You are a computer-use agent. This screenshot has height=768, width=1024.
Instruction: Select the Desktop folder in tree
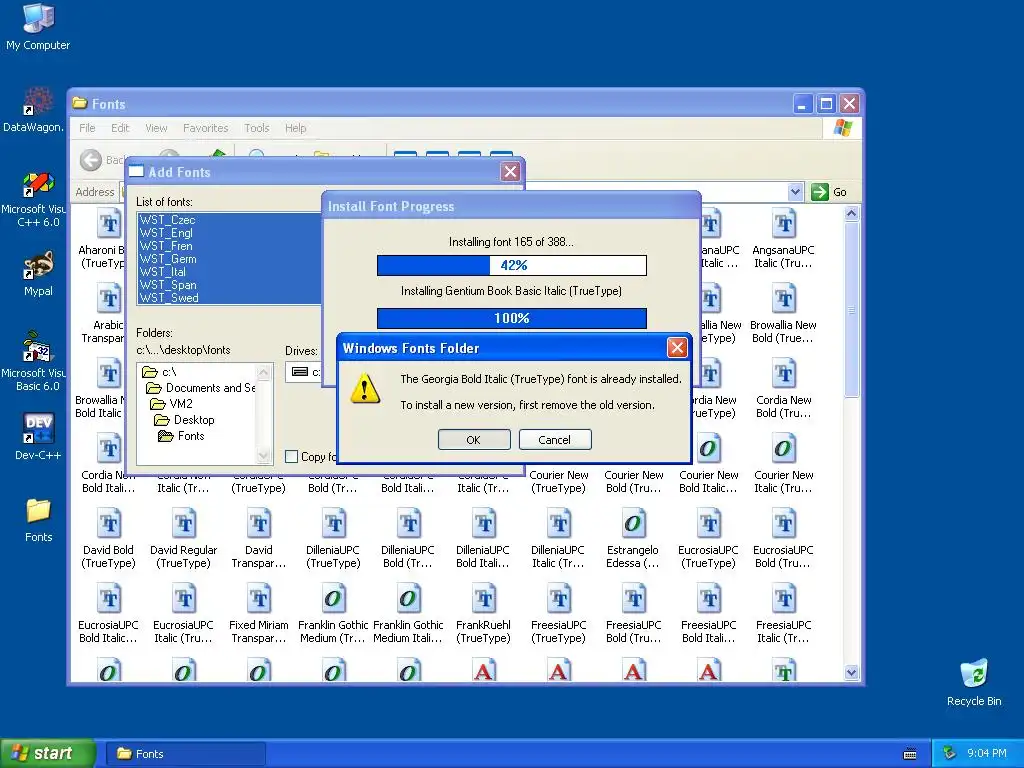click(185, 420)
